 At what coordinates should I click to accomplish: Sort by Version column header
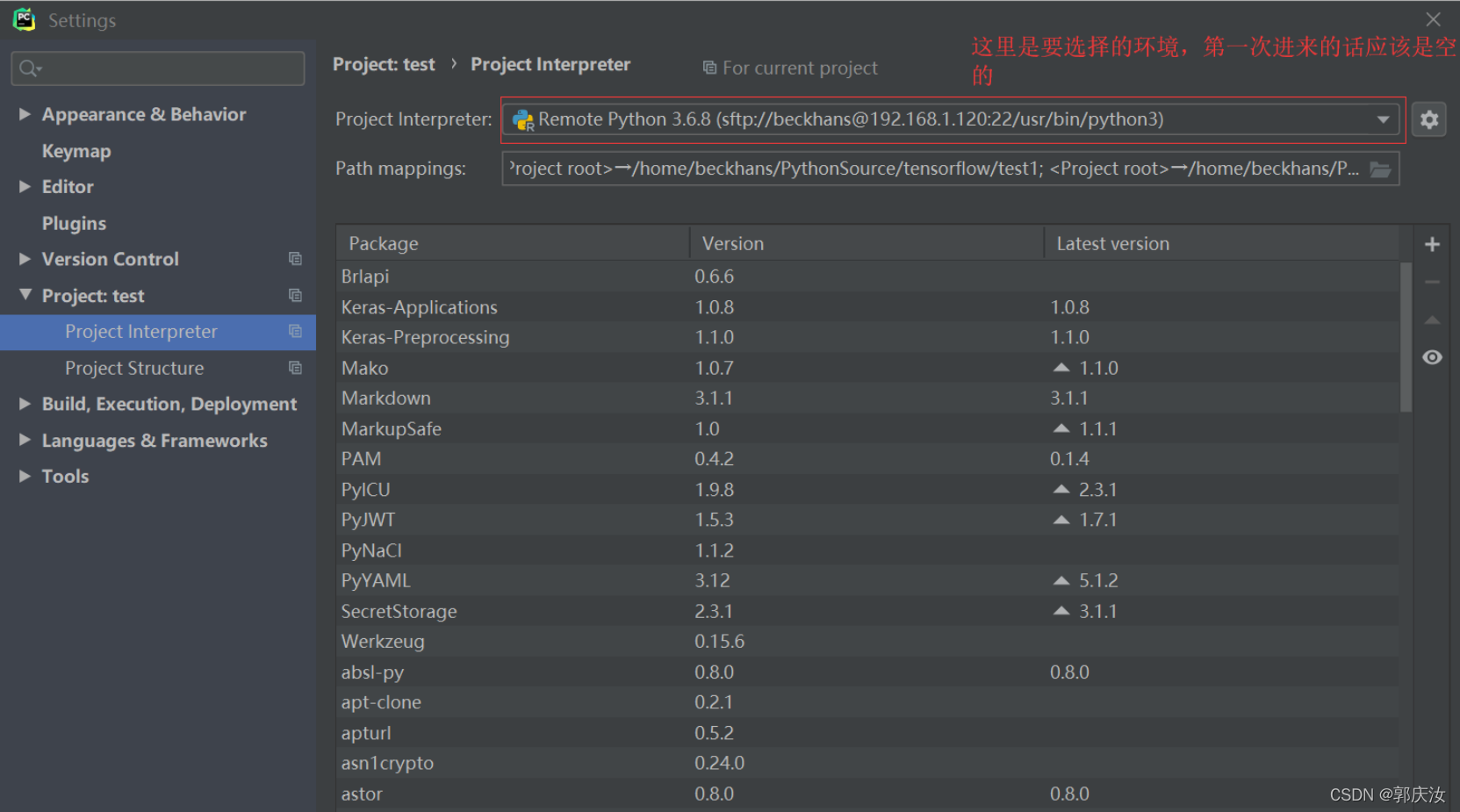tap(867, 243)
